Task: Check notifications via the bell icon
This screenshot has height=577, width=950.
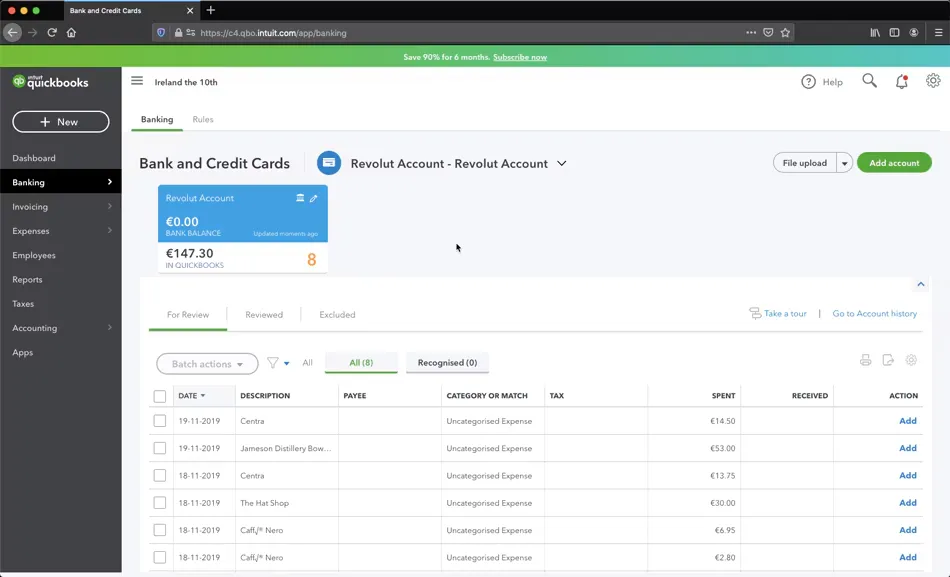Action: [901, 81]
